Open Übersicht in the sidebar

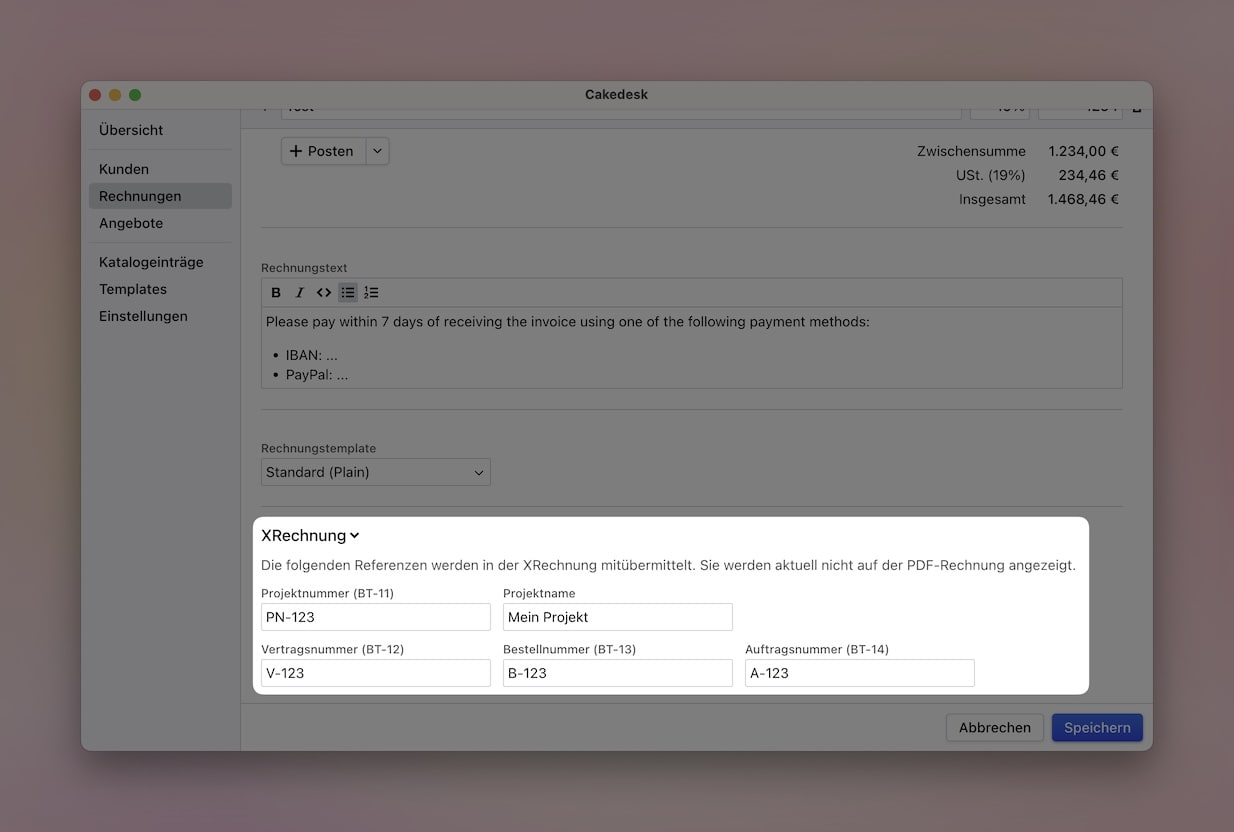[131, 130]
